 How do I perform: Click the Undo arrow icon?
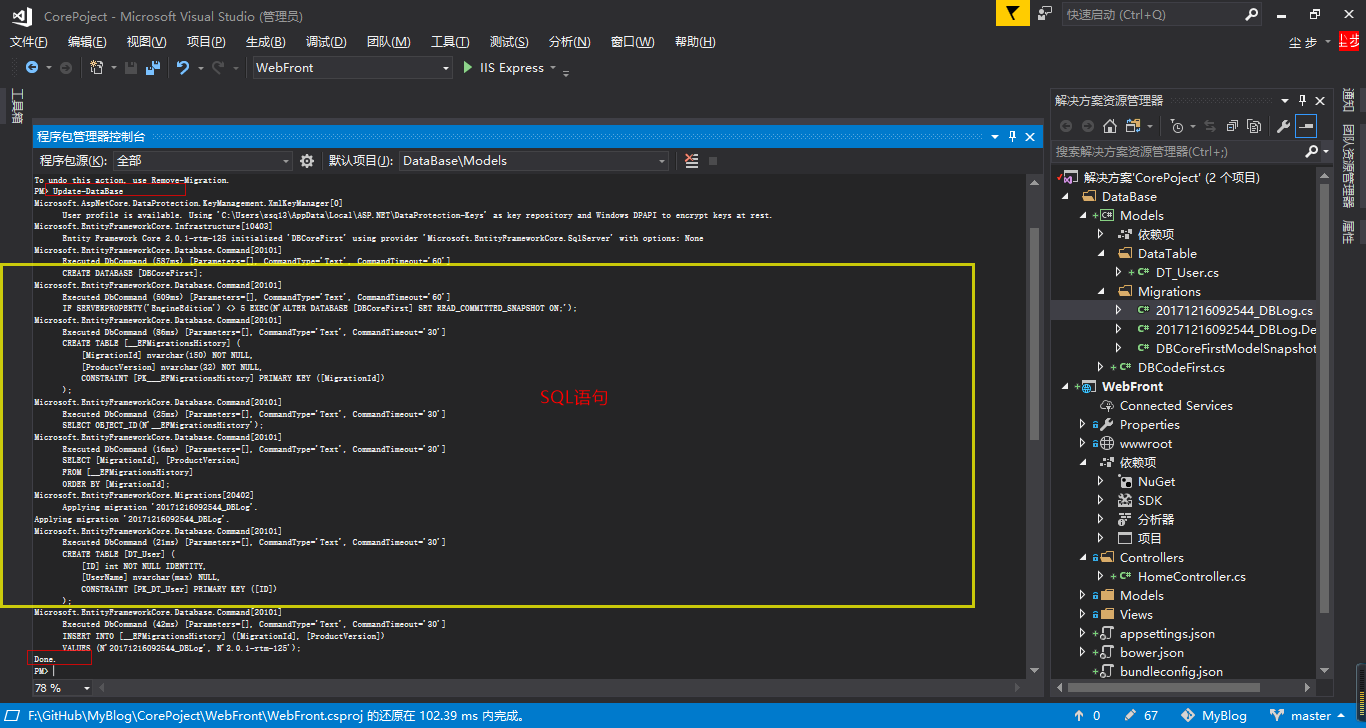182,67
